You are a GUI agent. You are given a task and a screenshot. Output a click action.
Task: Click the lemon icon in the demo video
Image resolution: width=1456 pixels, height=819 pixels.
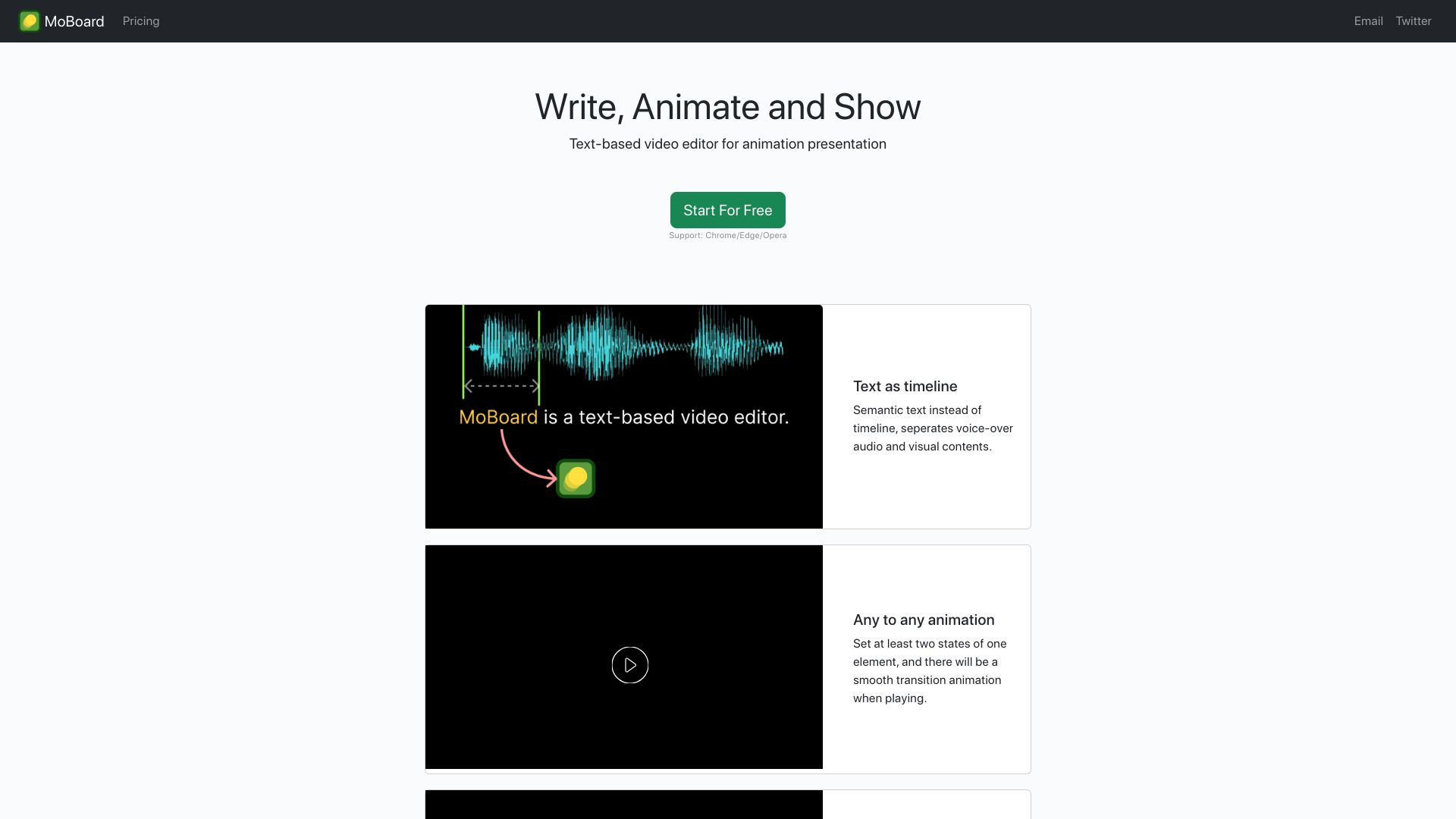tap(576, 479)
